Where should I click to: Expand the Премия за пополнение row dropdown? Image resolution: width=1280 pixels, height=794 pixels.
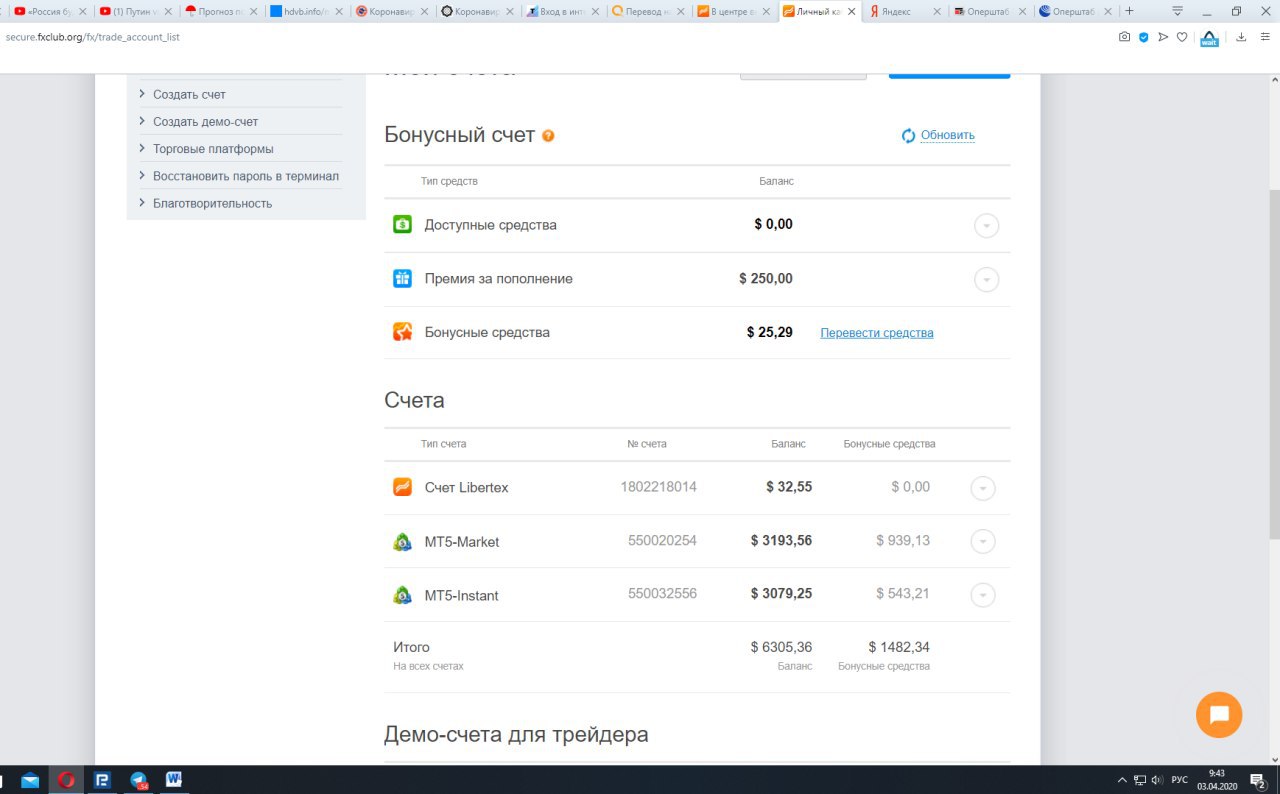coord(986,280)
